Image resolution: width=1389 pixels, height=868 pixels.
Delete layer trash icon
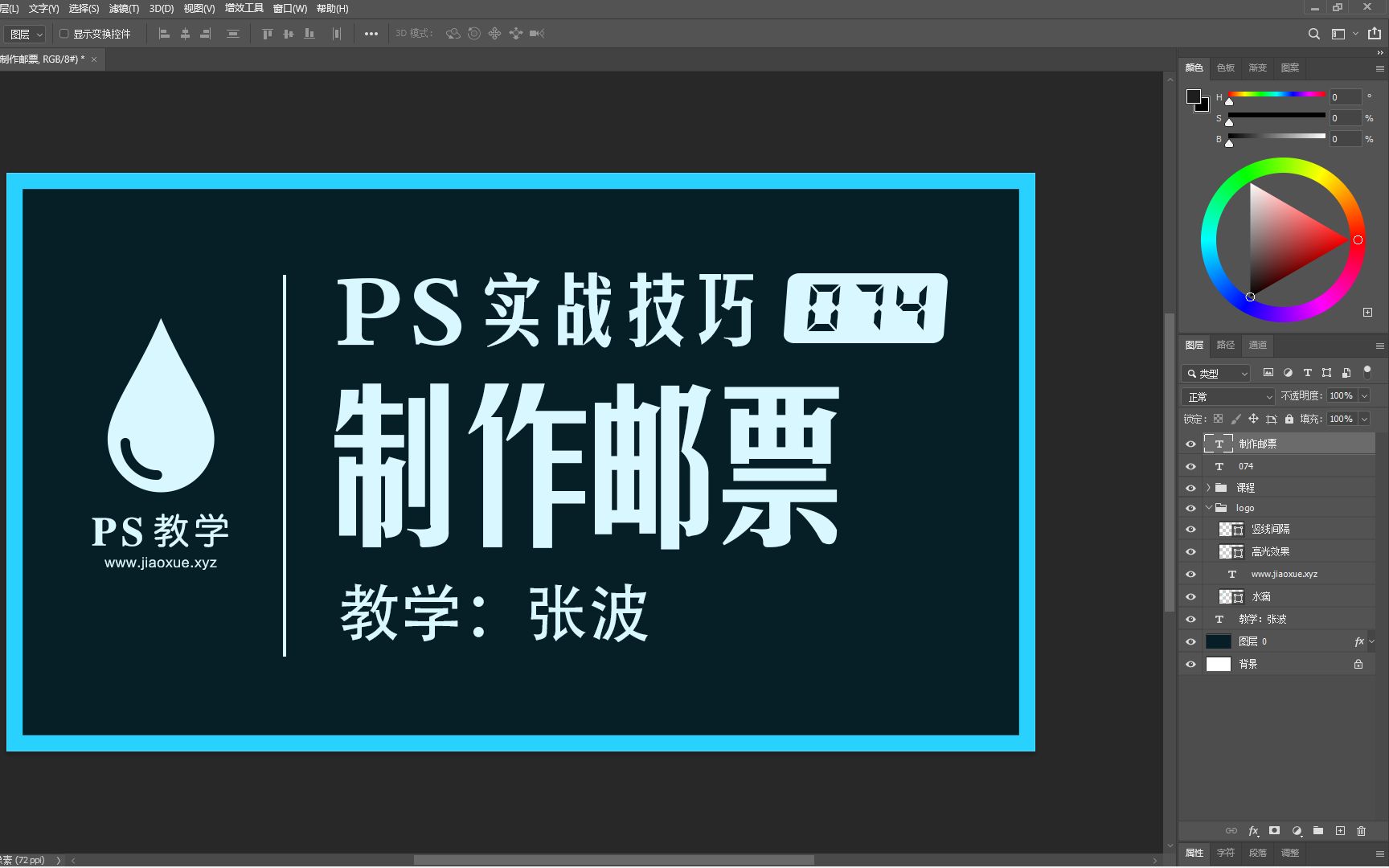point(1361,831)
